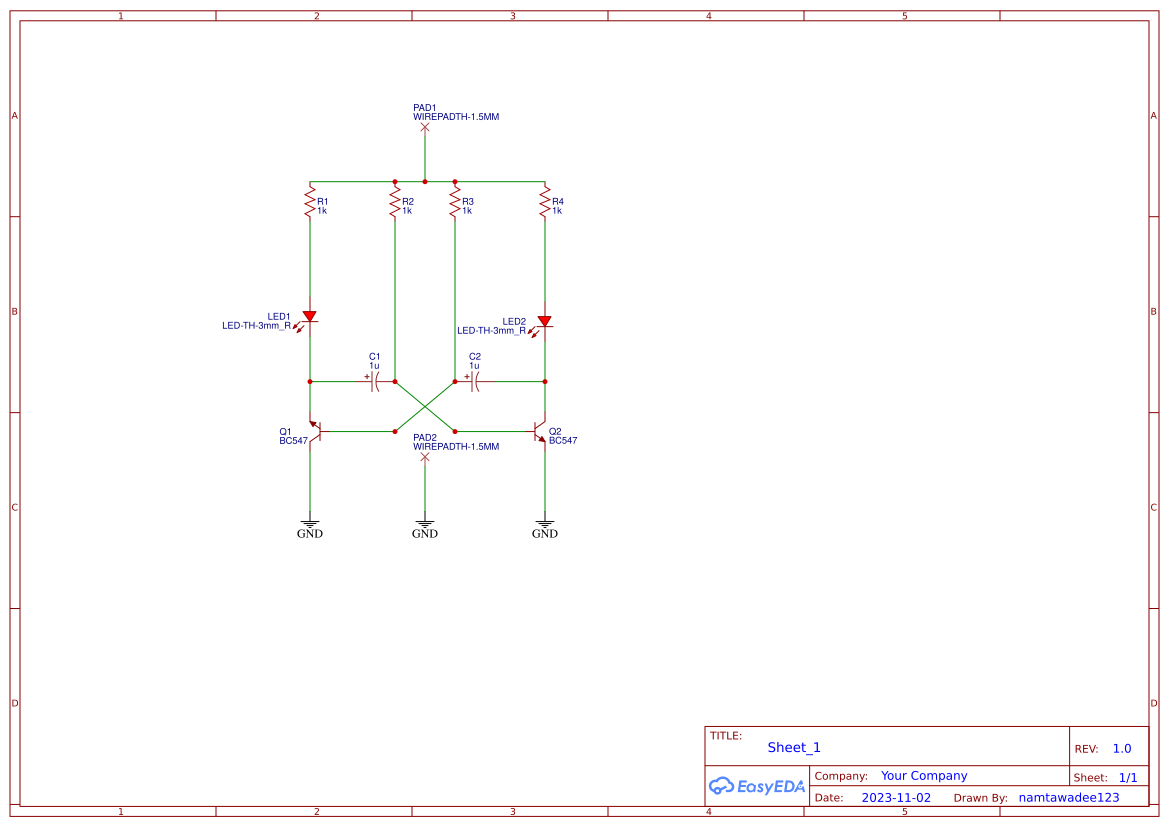Click the PAD2 wire pad cross marker
1169x827 pixels.
click(425, 455)
